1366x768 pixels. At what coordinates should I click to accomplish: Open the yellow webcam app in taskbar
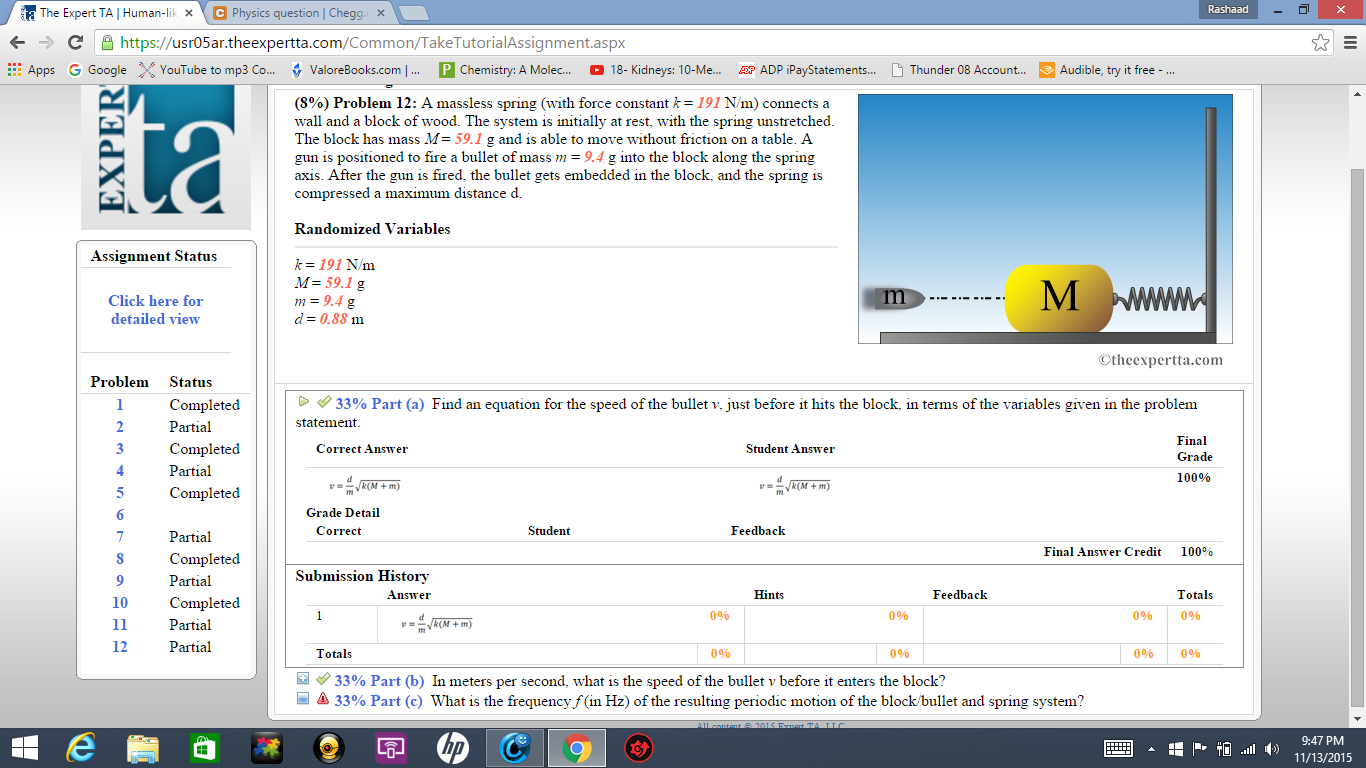pos(328,748)
